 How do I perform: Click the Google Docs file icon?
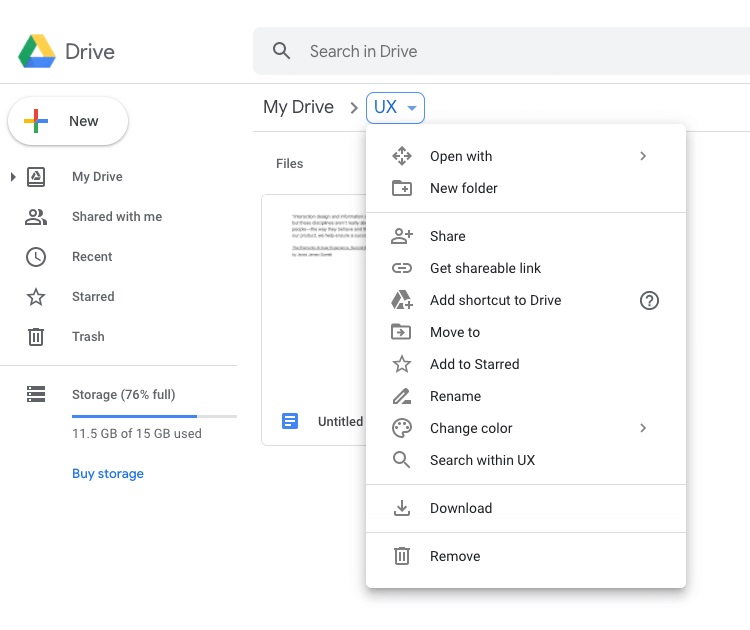point(290,421)
